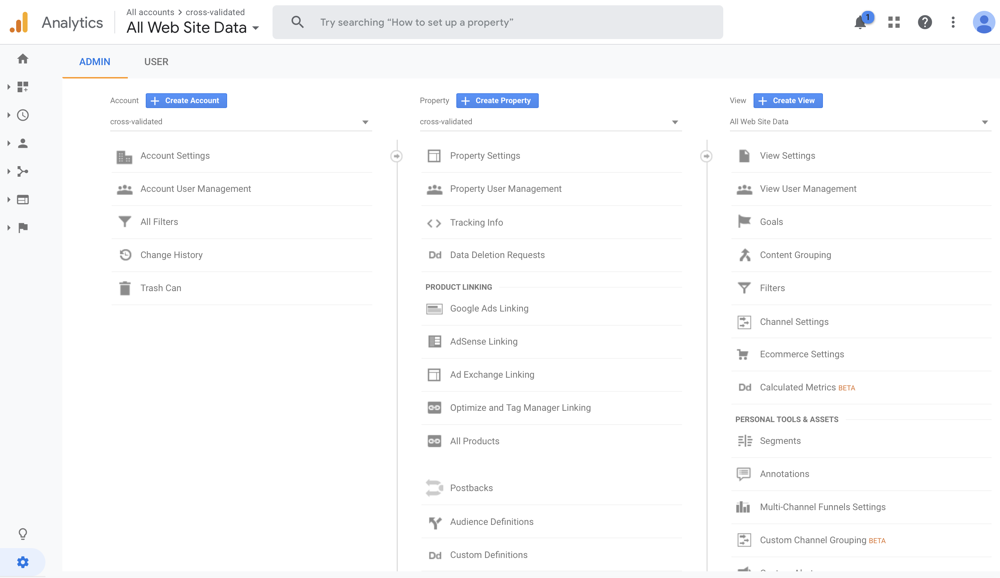Viewport: 1000px width, 578px height.
Task: Click the Discover lightbulb icon
Action: (x=23, y=534)
